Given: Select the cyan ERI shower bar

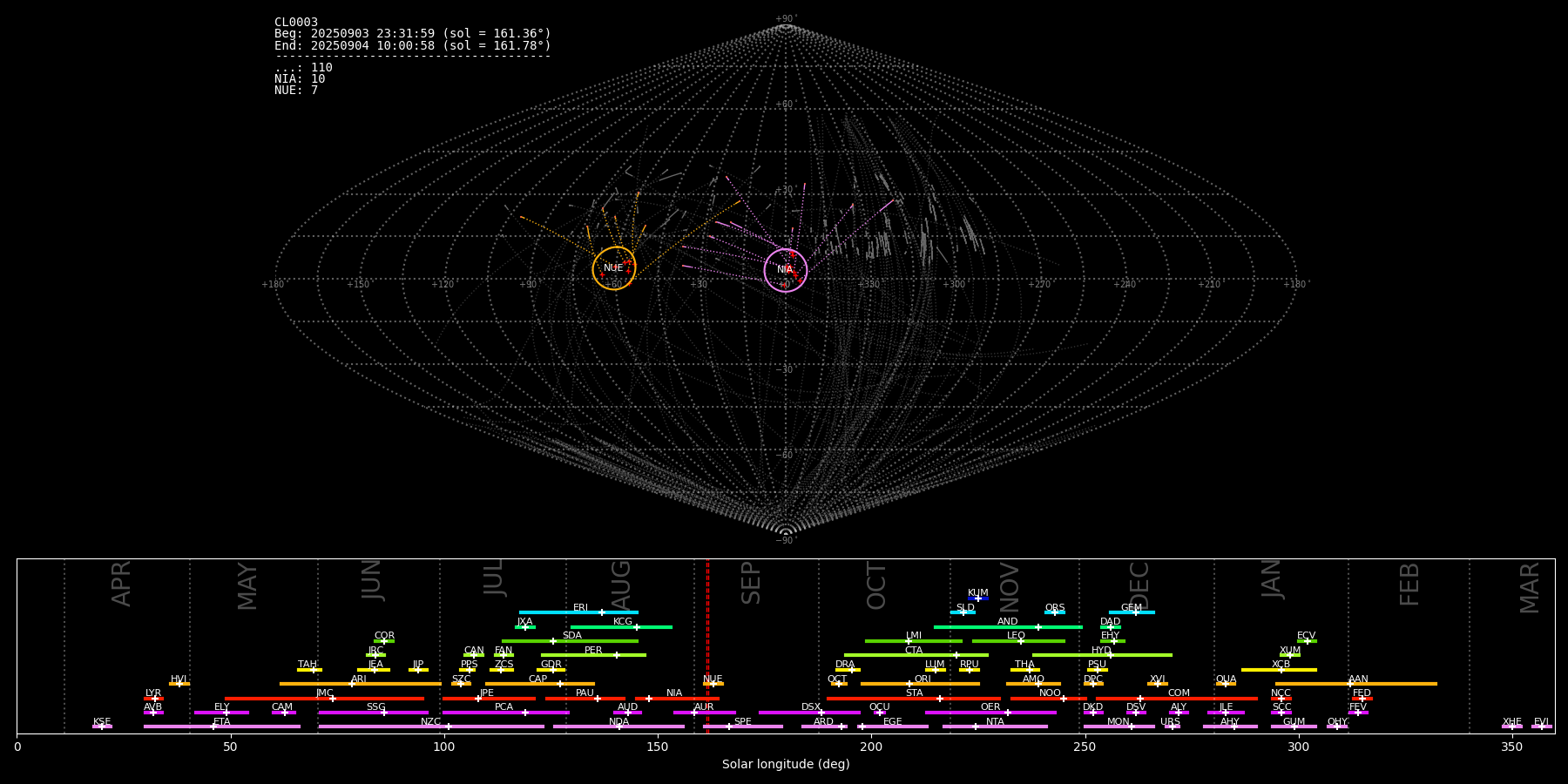Looking at the screenshot, I should point(578,612).
